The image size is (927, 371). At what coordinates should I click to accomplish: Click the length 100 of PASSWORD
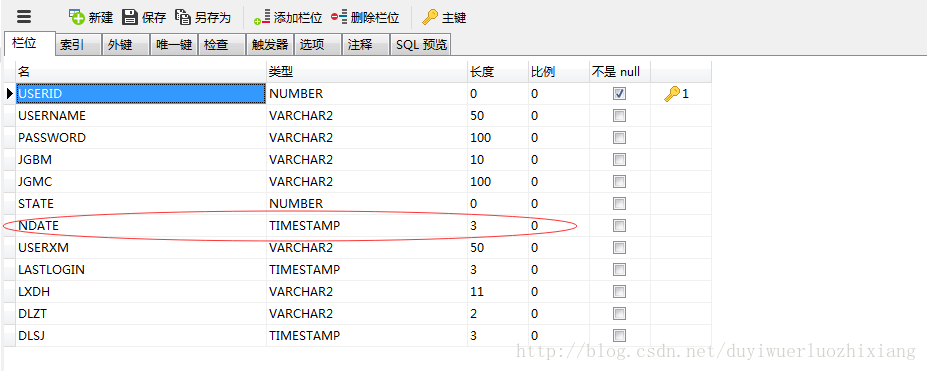(498, 138)
